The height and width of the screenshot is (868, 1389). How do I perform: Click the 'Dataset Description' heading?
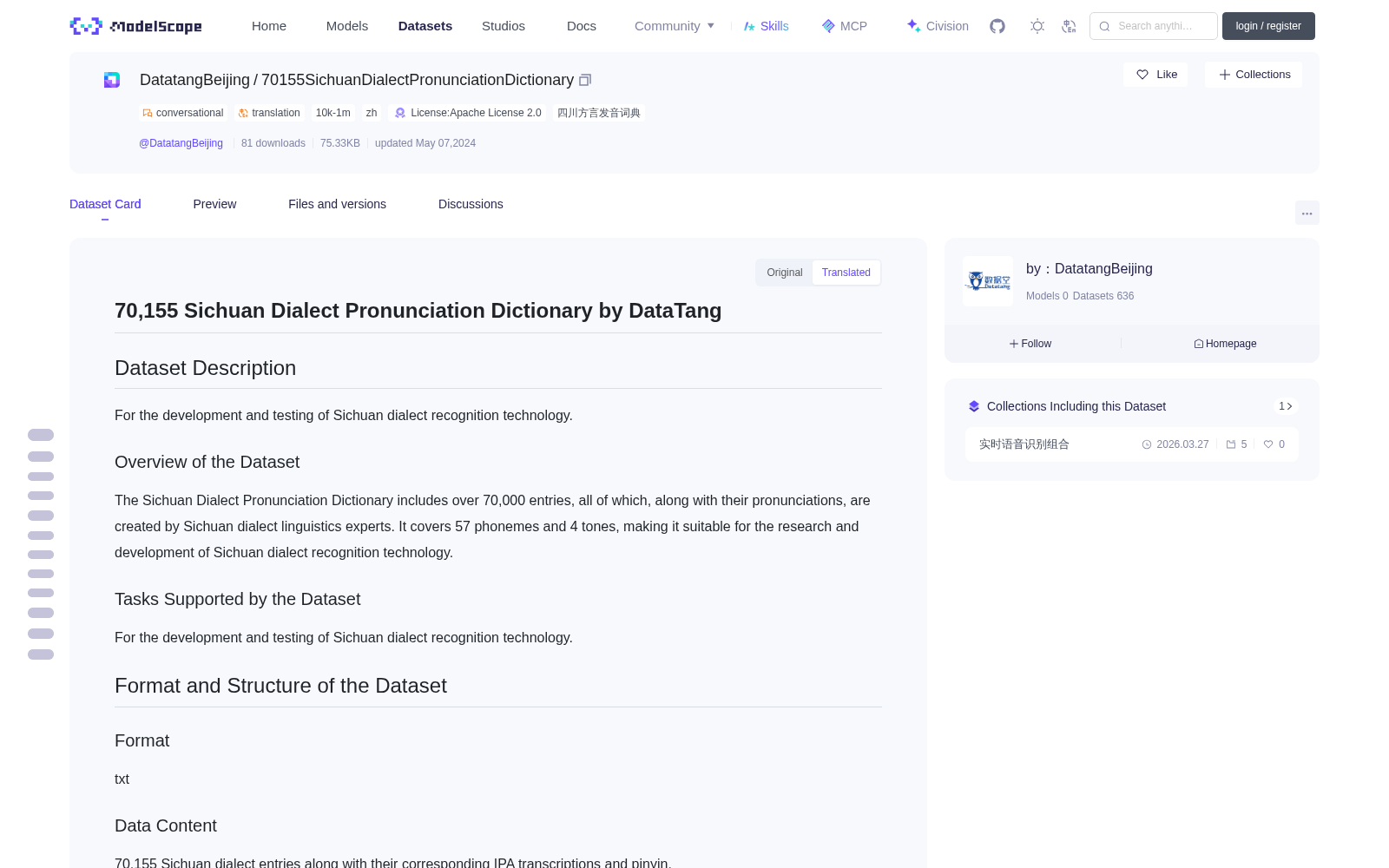(205, 368)
